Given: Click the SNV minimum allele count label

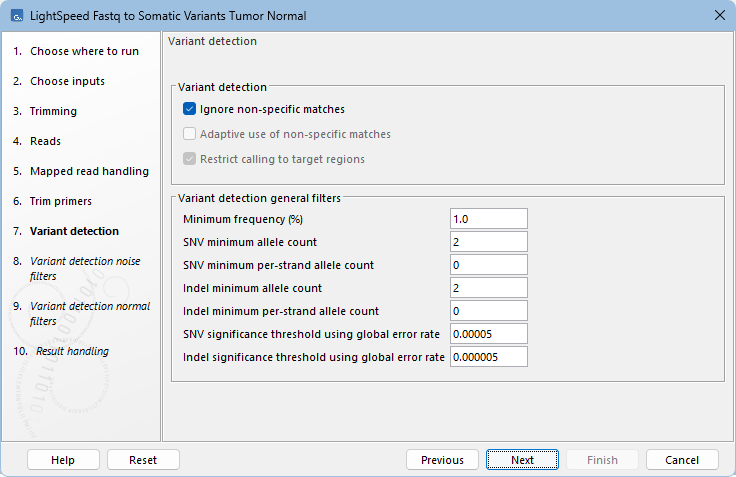Looking at the screenshot, I should click(x=250, y=242).
